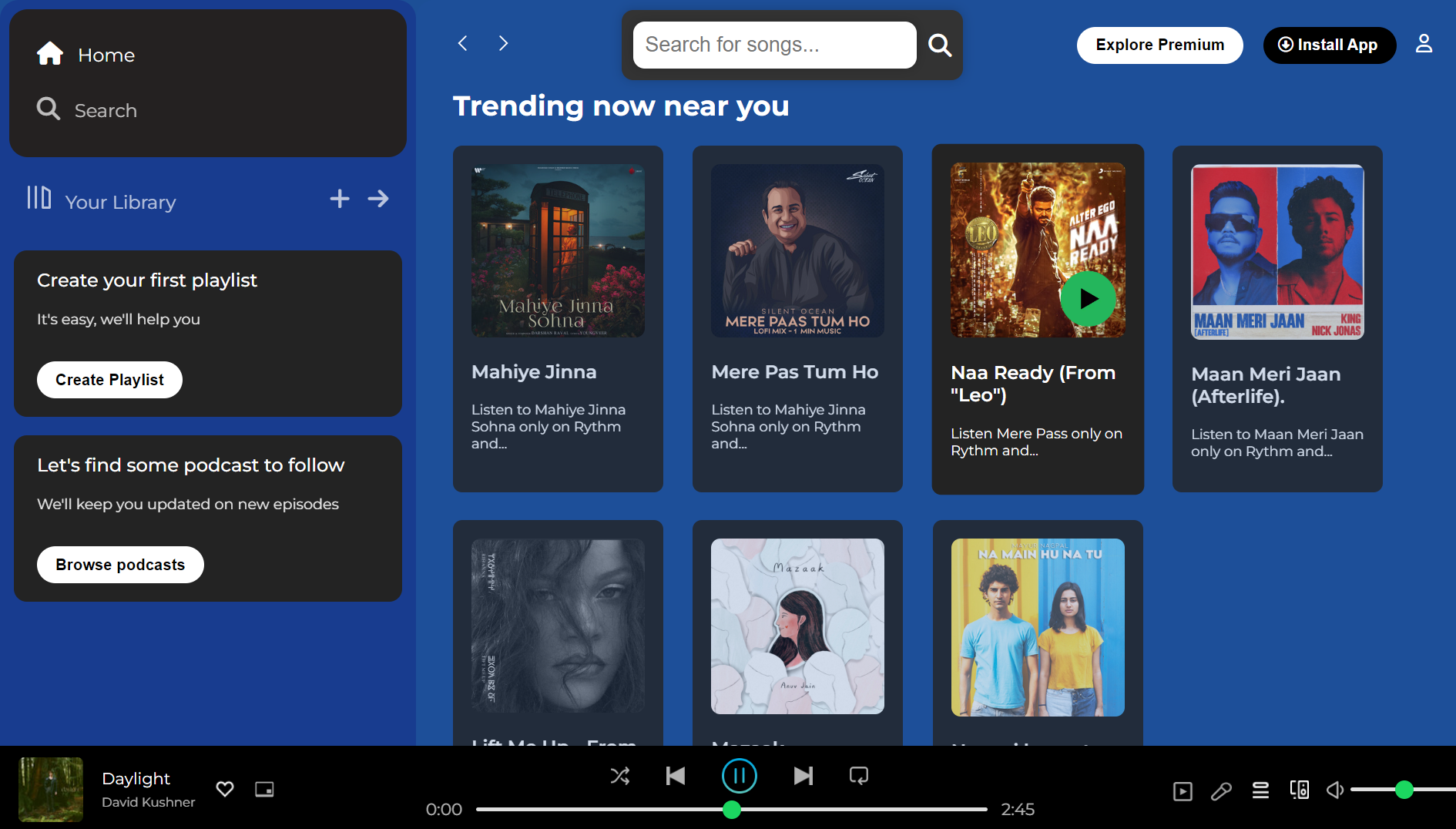Navigate back using the left chevron
The image size is (1456, 829).
[x=463, y=44]
